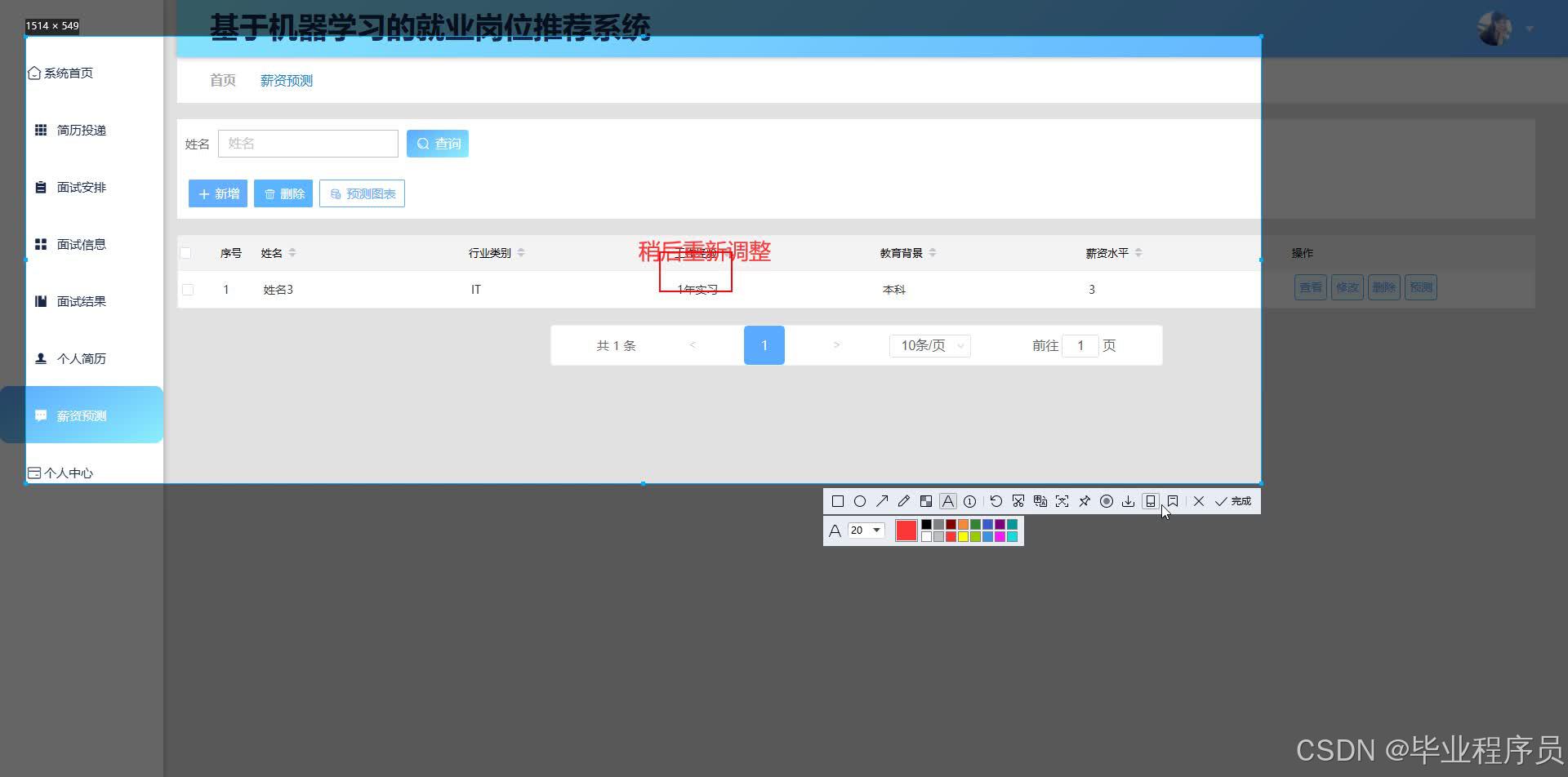This screenshot has height=777, width=1568.
Task: Select the ellipse drawing tool
Action: 859,500
